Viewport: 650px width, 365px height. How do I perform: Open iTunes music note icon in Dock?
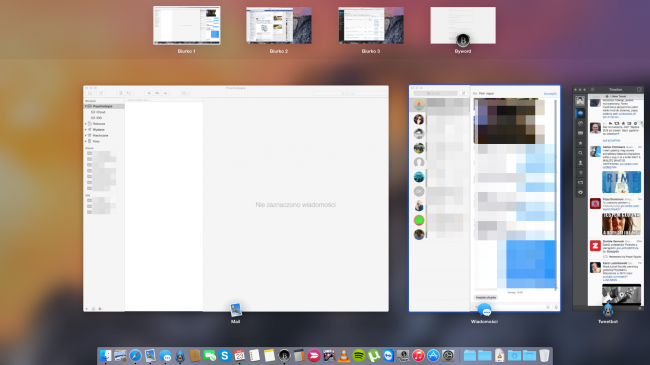tap(418, 355)
